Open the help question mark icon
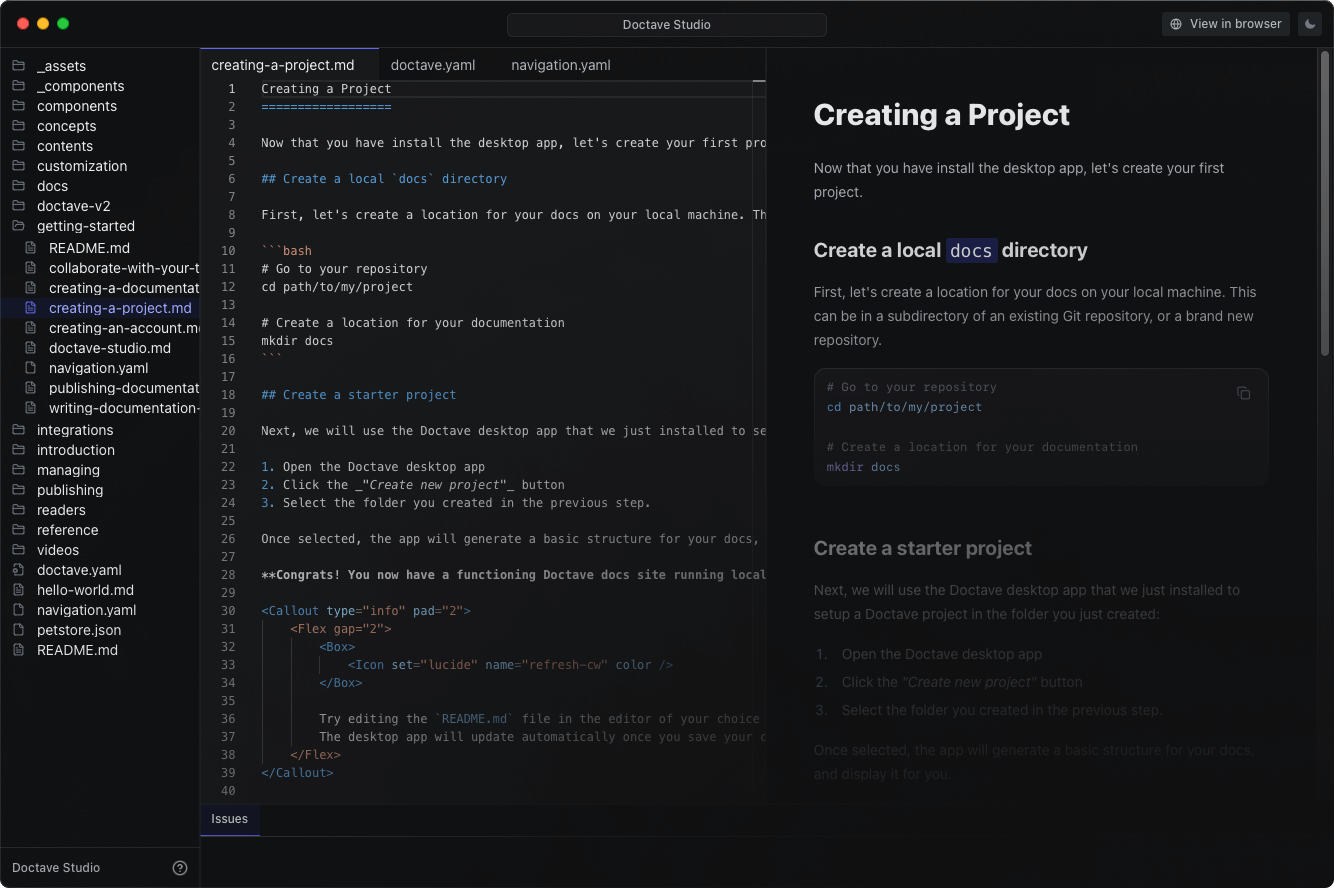 click(180, 868)
